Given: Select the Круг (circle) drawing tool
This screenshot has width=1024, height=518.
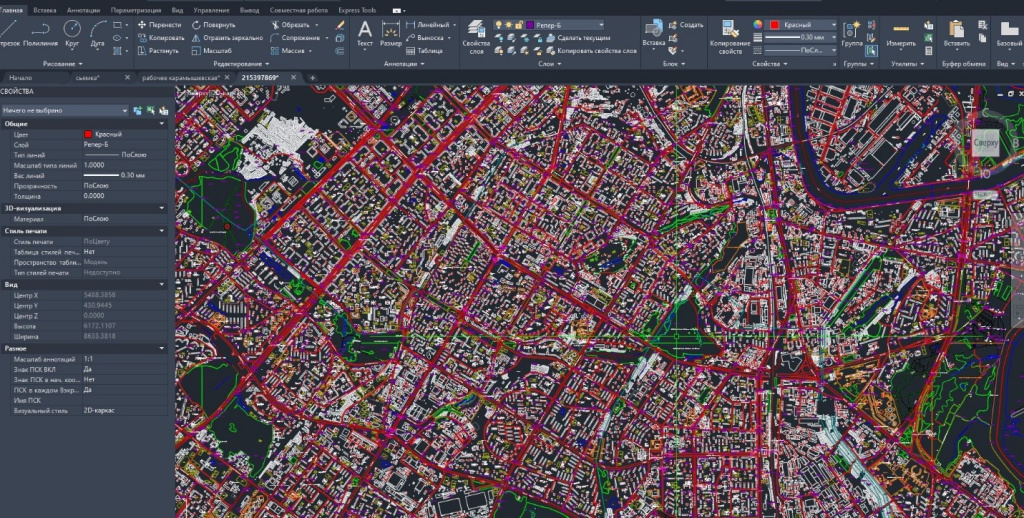Looking at the screenshot, I should pyautogui.click(x=72, y=33).
